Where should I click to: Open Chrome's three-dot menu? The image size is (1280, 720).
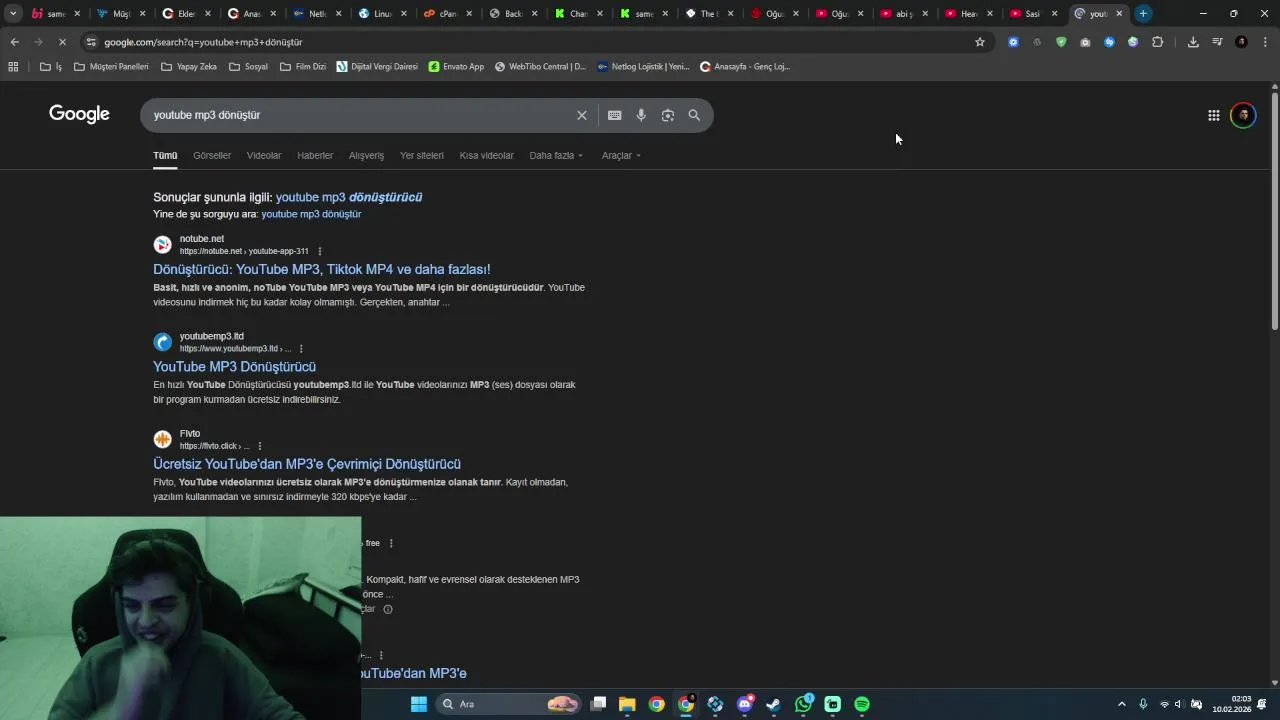pos(1265,42)
